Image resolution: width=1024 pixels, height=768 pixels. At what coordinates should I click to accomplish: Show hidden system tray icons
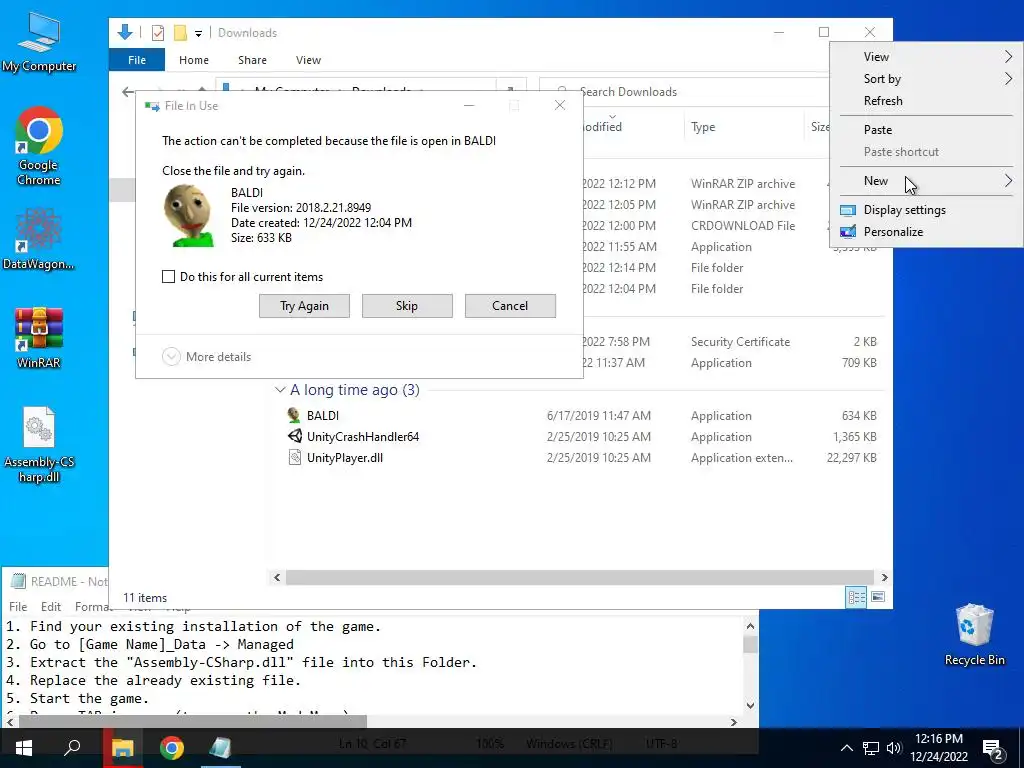[x=846, y=748]
